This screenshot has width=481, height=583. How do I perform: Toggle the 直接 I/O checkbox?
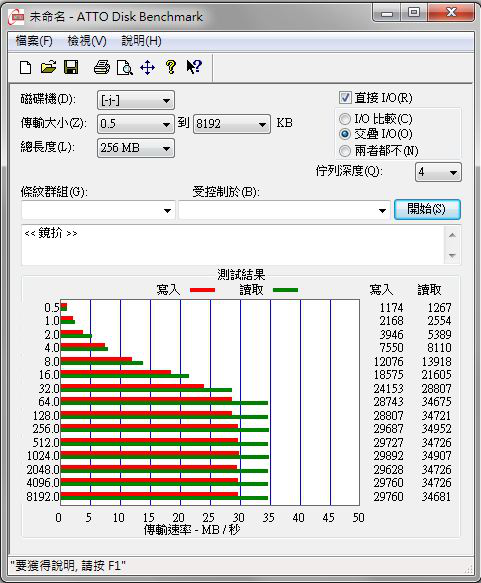tap(345, 98)
